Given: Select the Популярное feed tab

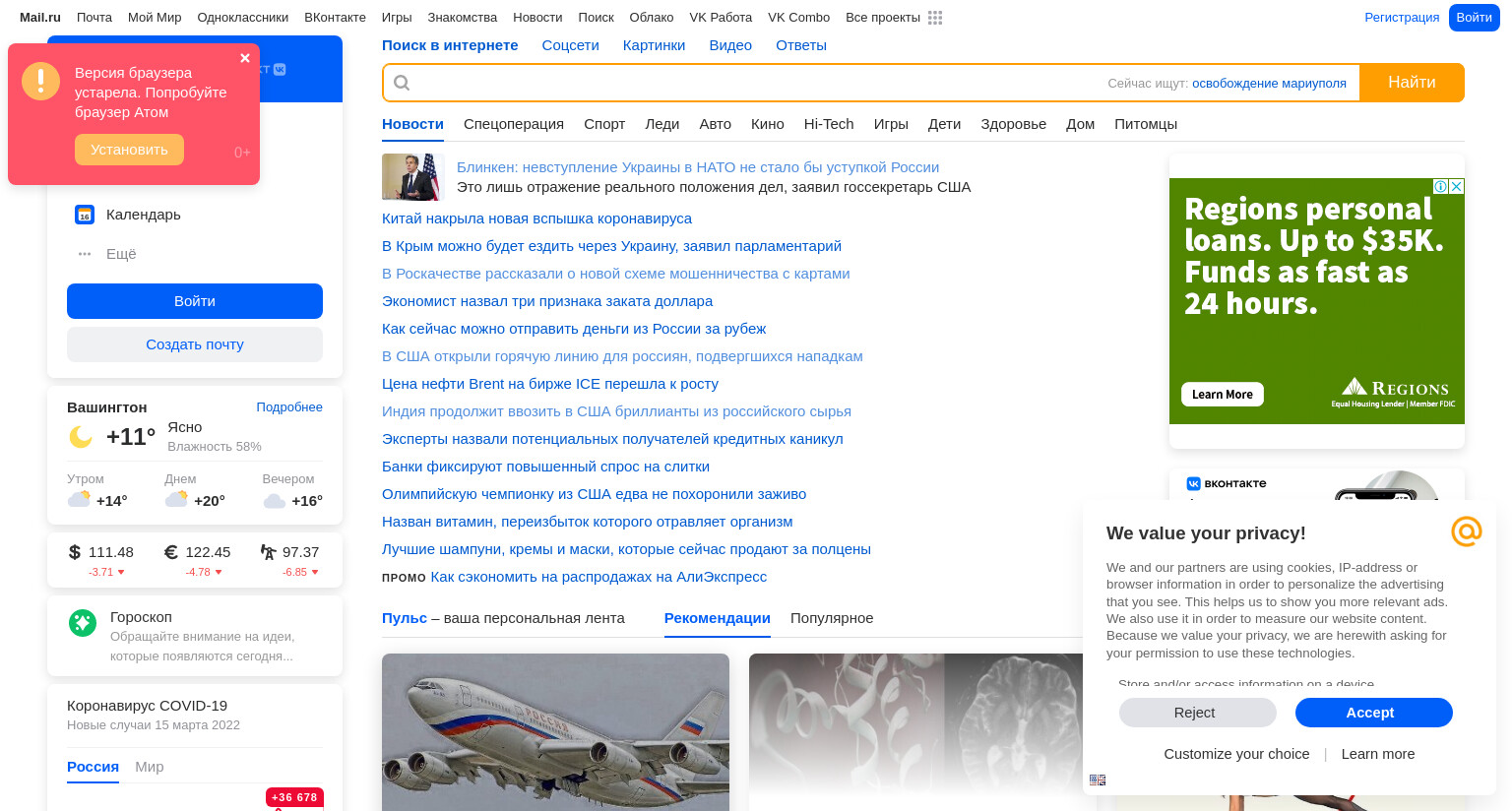Looking at the screenshot, I should [x=832, y=618].
